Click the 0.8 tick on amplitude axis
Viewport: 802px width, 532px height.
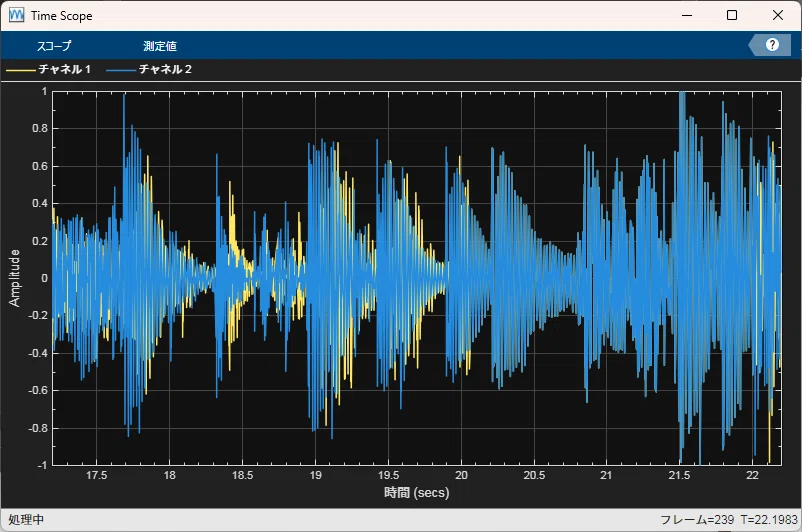(x=40, y=128)
